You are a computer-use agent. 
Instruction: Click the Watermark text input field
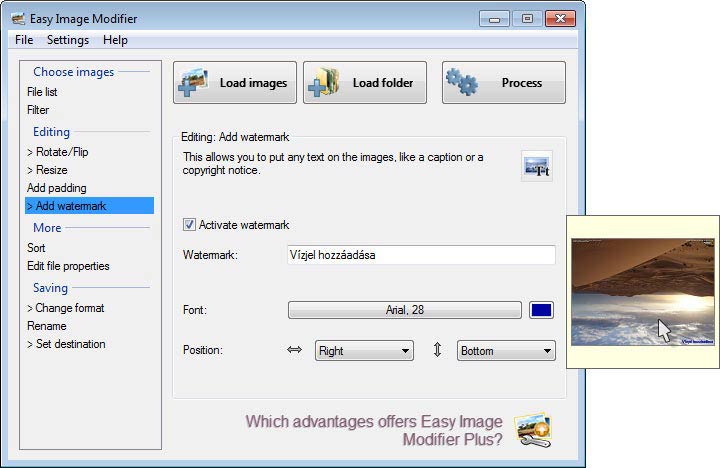[x=420, y=255]
